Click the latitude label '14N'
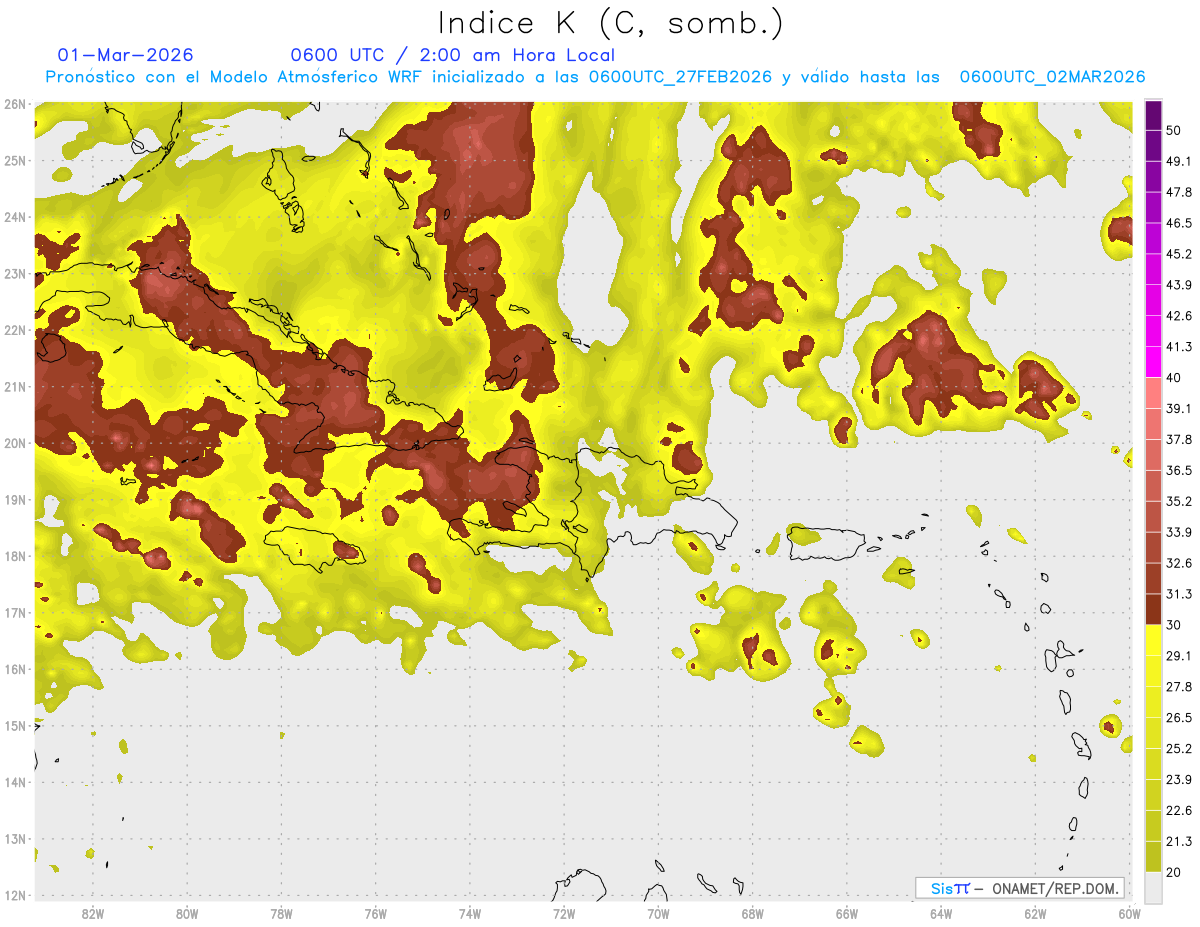The height and width of the screenshot is (927, 1200). pos(15,782)
